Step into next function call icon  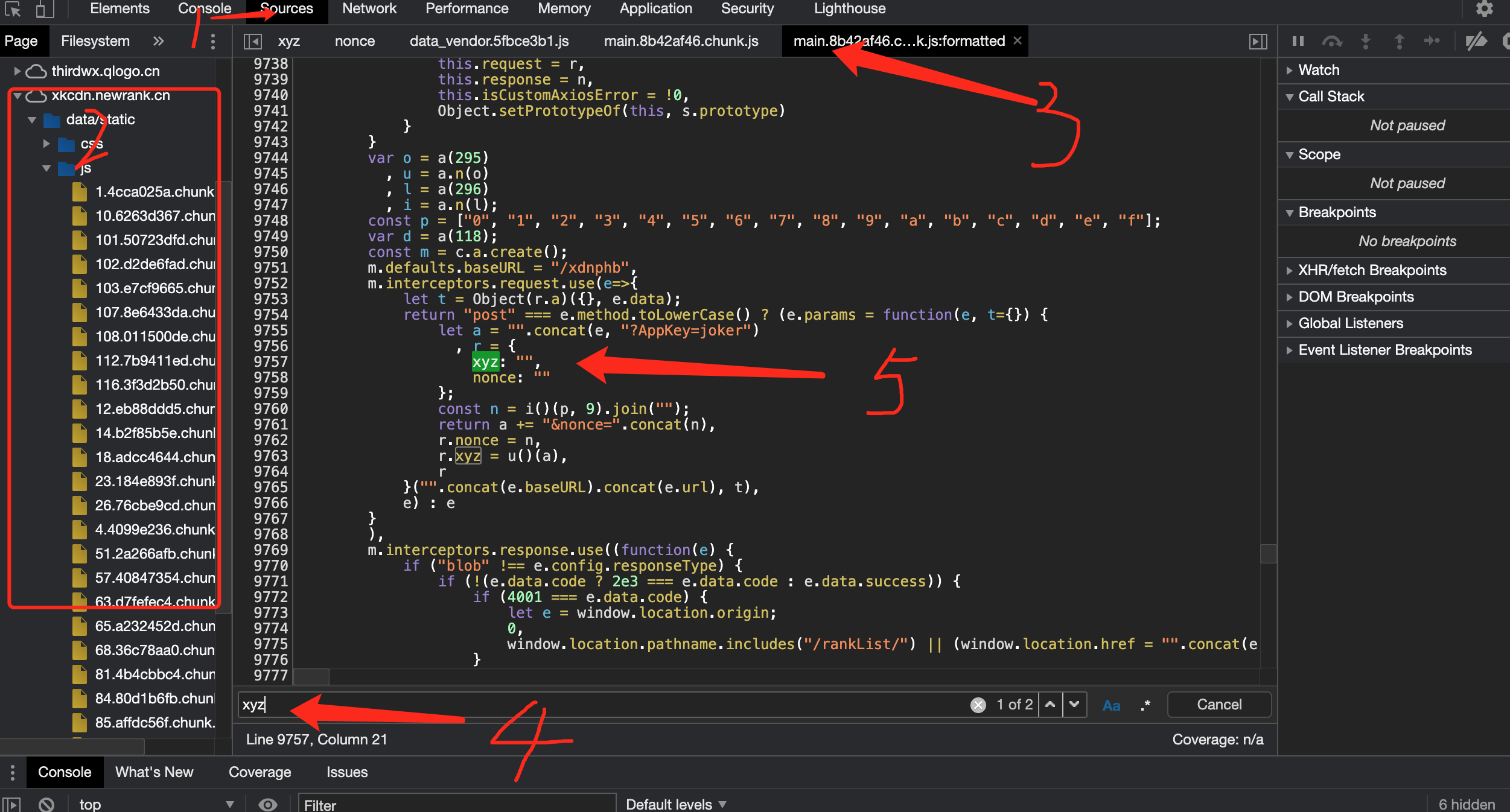pyautogui.click(x=1366, y=41)
